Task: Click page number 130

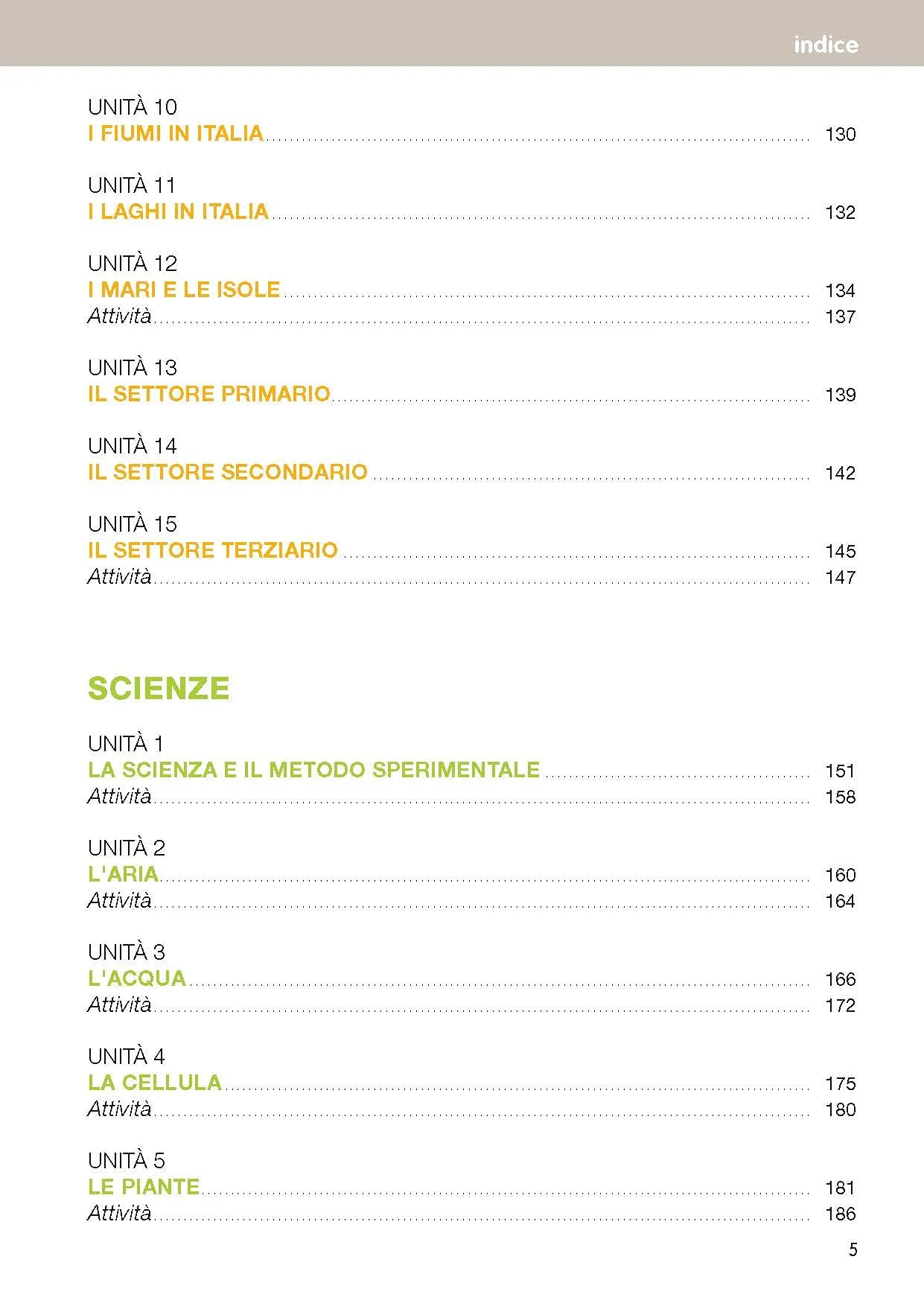Action: [840, 135]
